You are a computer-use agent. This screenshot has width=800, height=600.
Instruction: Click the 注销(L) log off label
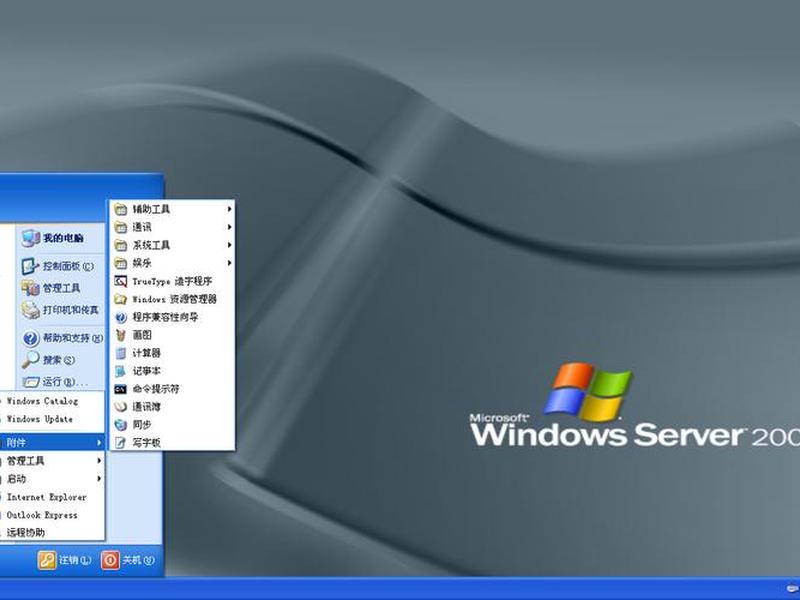(x=75, y=560)
